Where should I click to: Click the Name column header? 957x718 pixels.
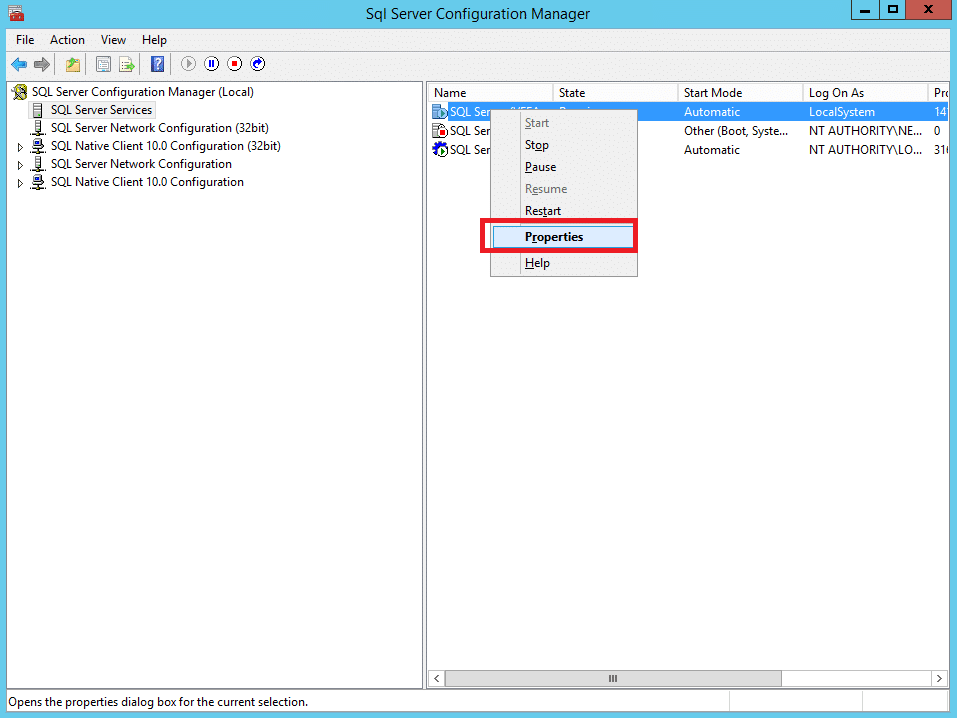pyautogui.click(x=491, y=93)
